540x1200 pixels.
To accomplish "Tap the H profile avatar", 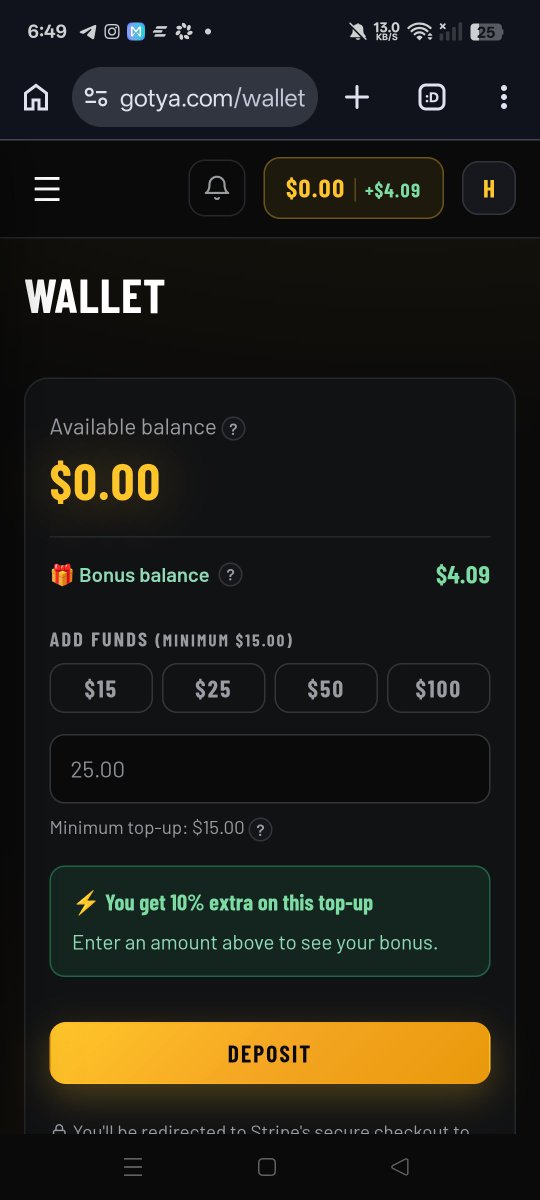I will 489,188.
